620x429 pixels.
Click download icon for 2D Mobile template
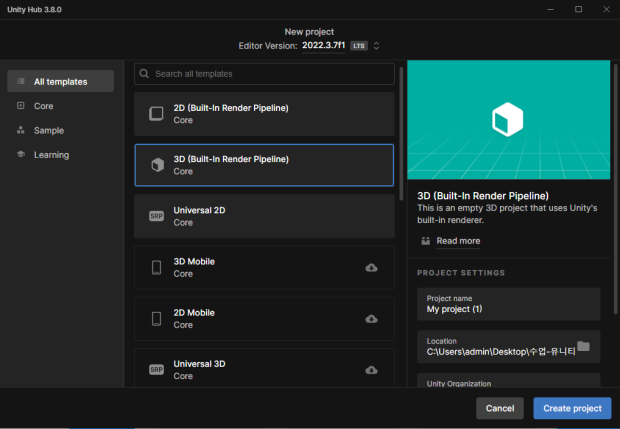pyautogui.click(x=371, y=319)
